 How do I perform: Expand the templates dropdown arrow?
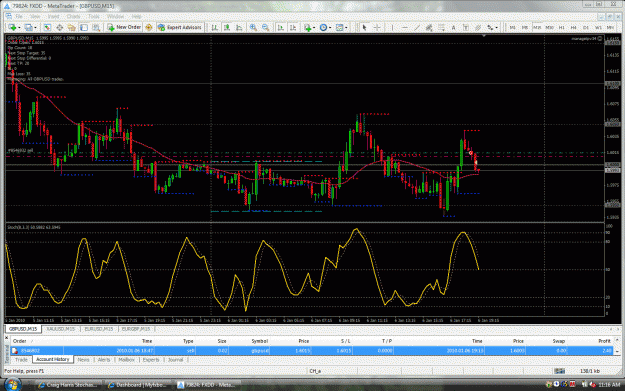click(x=346, y=28)
